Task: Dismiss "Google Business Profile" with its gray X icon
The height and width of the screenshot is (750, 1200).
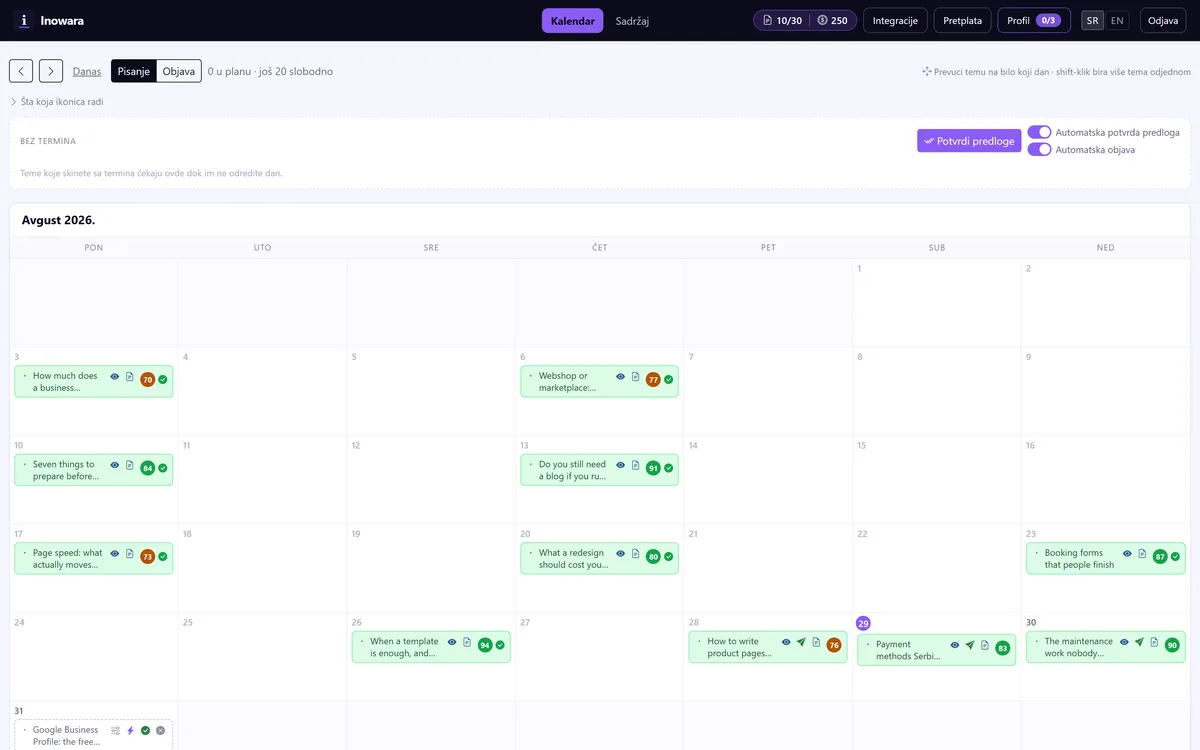Action: point(160,731)
